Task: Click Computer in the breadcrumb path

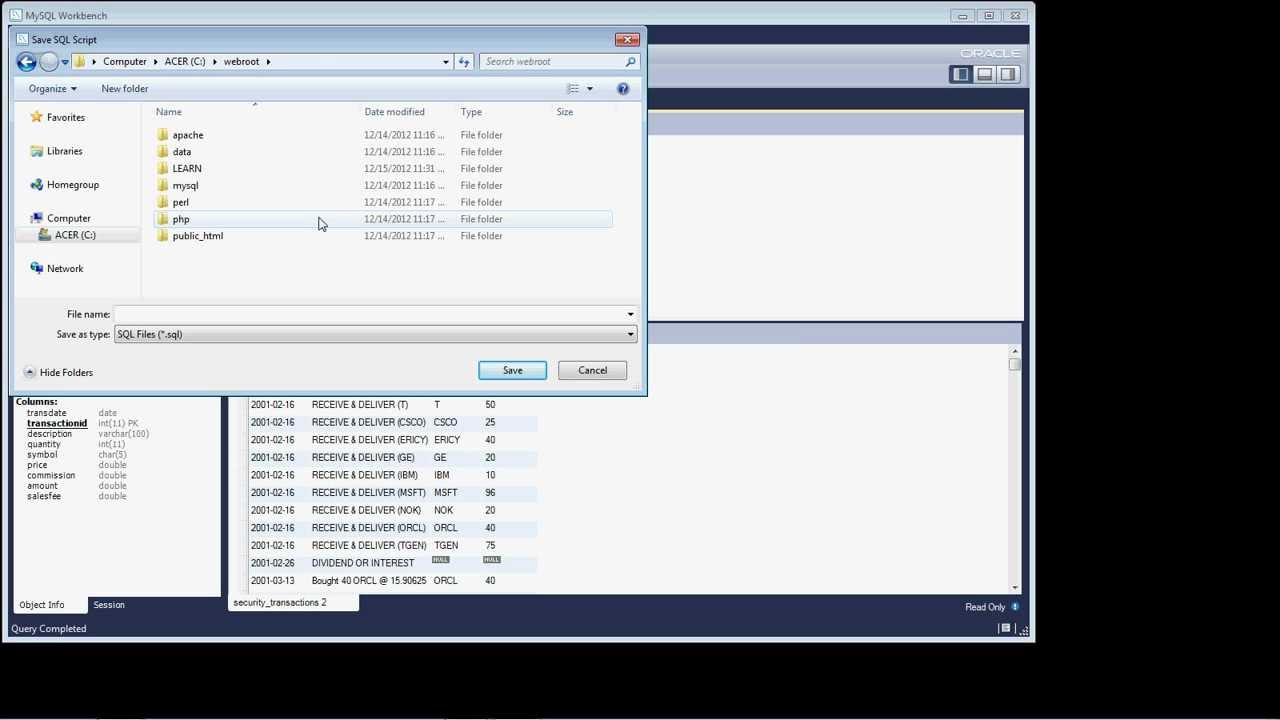Action: click(x=125, y=62)
